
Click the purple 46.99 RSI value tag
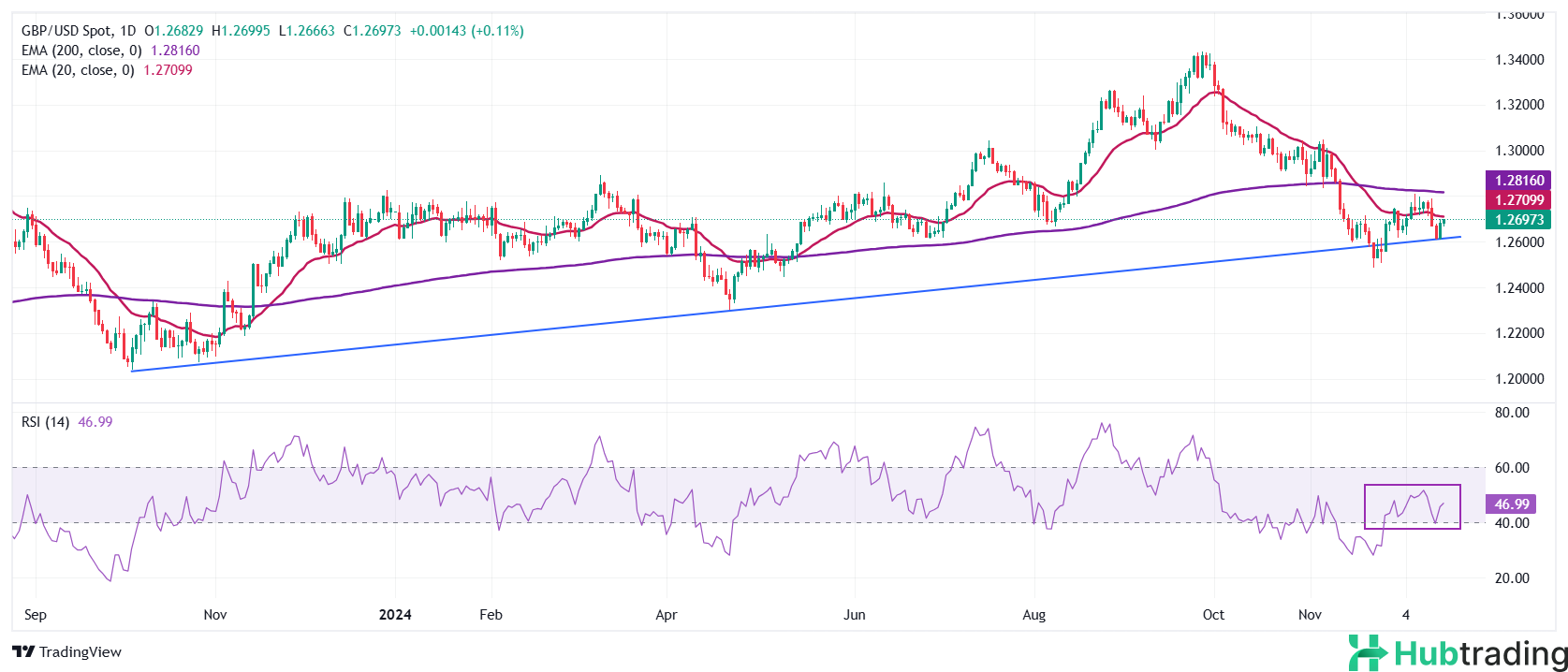[1511, 504]
